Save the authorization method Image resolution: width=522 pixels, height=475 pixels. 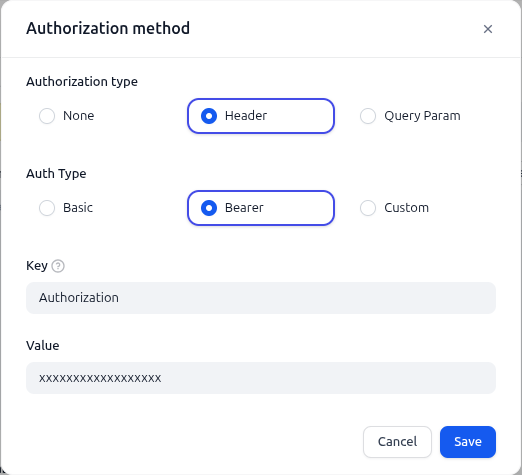468,442
